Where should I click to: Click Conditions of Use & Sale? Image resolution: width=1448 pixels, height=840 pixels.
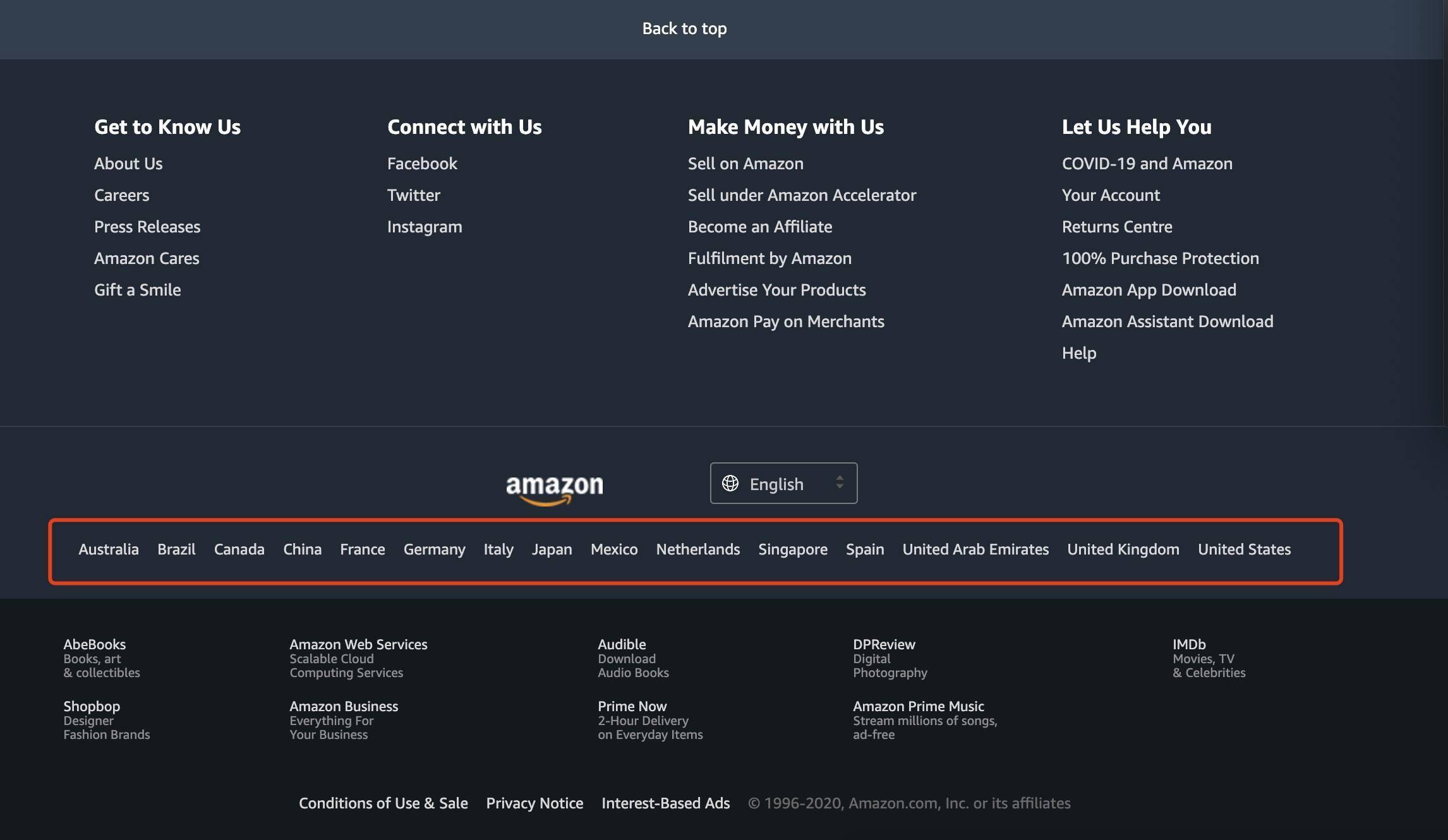tap(383, 803)
